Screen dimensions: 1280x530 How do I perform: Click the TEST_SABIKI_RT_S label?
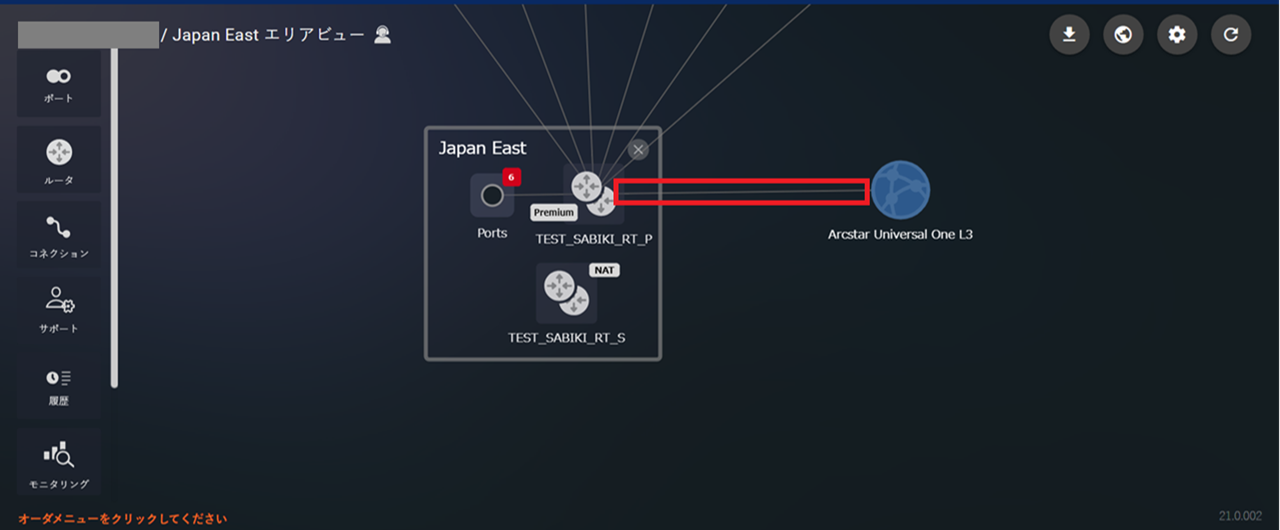(x=566, y=338)
